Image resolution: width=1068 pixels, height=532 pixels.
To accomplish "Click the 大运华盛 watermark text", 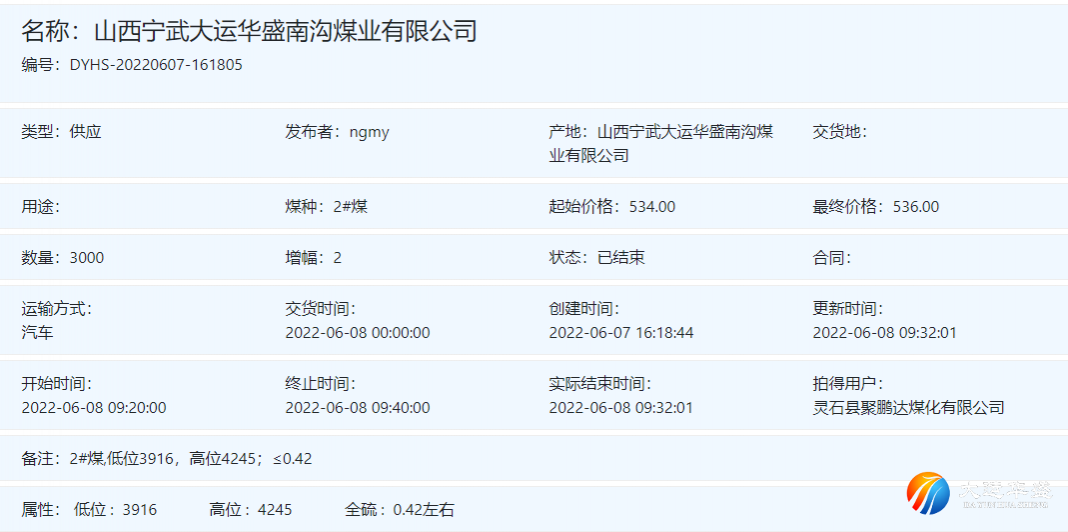I will click(x=1004, y=492).
